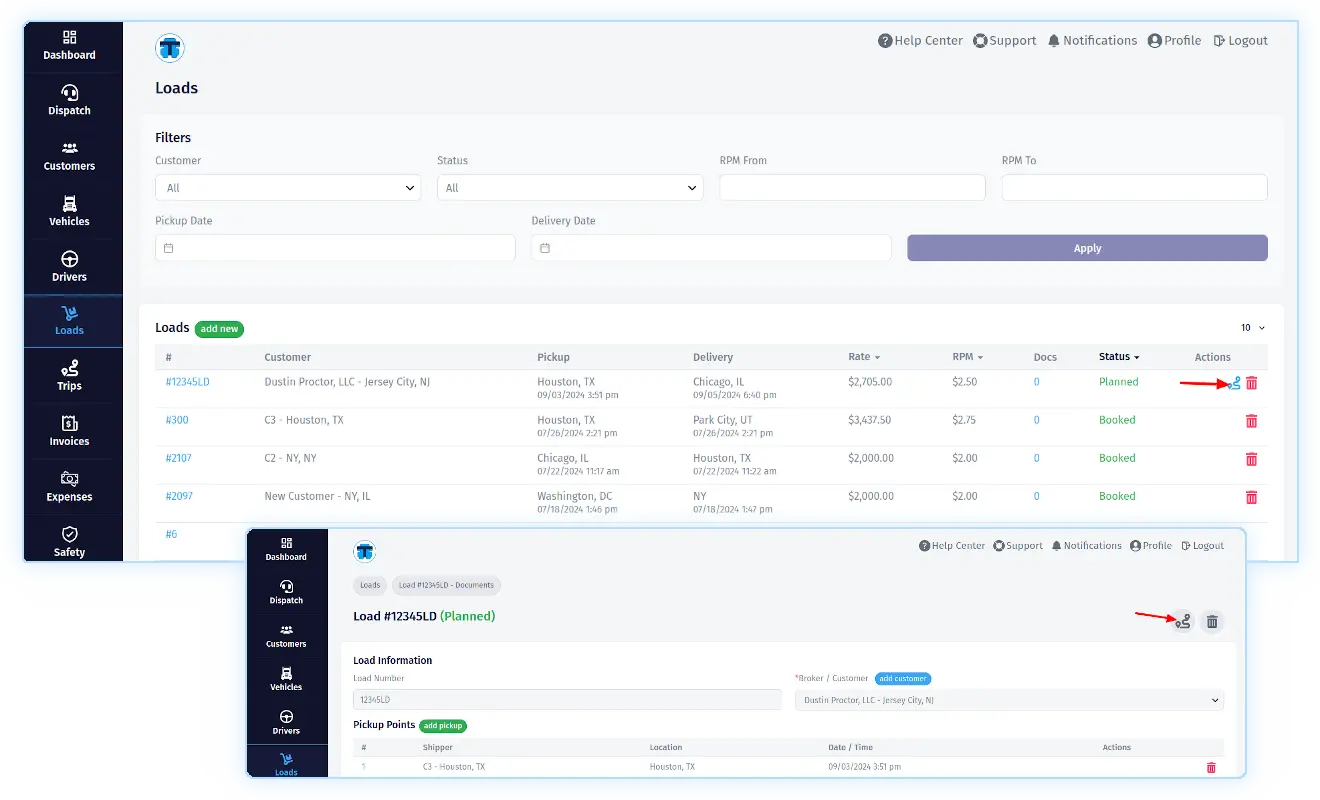
Task: Delete load #2107 with trash icon
Action: pyautogui.click(x=1251, y=459)
